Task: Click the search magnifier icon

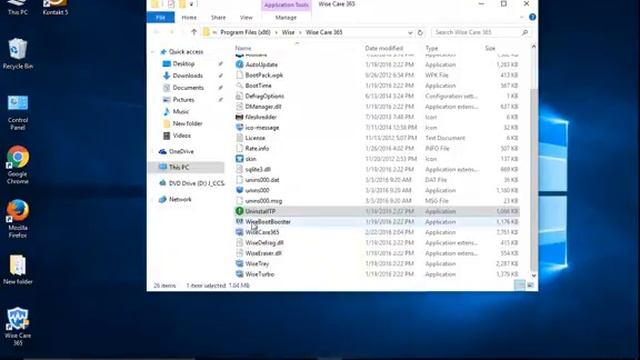Action: coord(525,32)
